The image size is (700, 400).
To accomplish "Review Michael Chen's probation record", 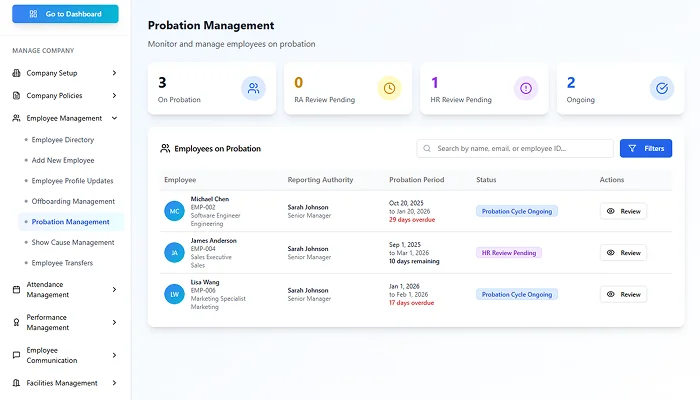I will [623, 211].
